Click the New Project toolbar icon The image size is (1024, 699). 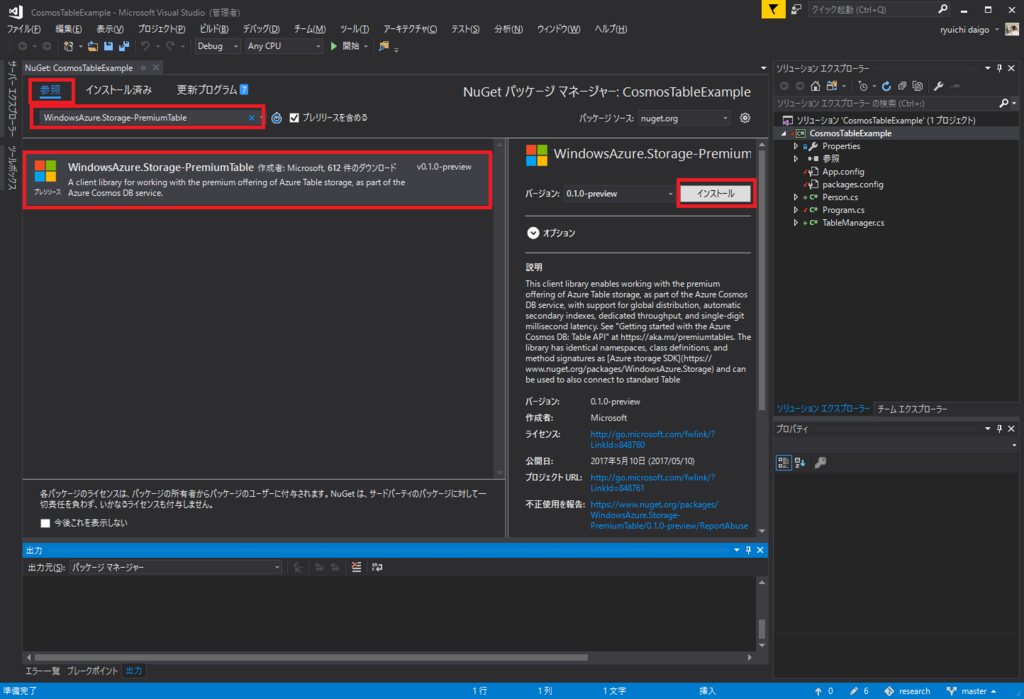pyautogui.click(x=68, y=46)
